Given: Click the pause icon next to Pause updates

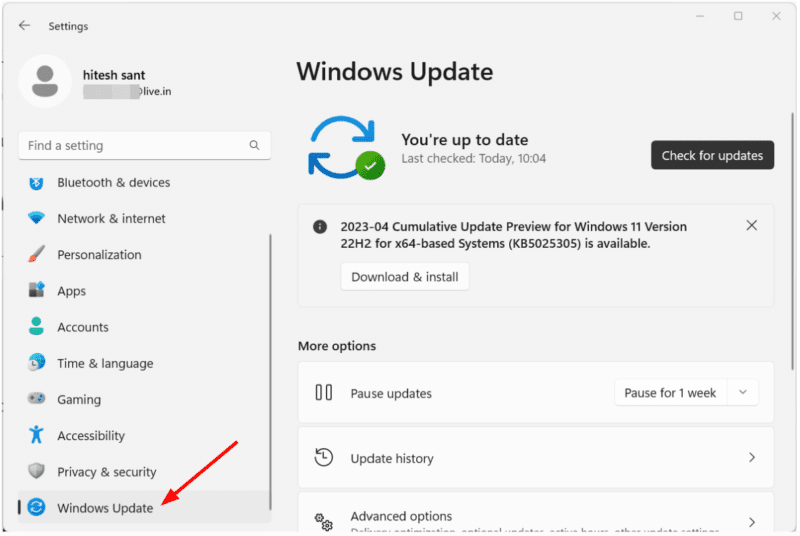Looking at the screenshot, I should 323,393.
